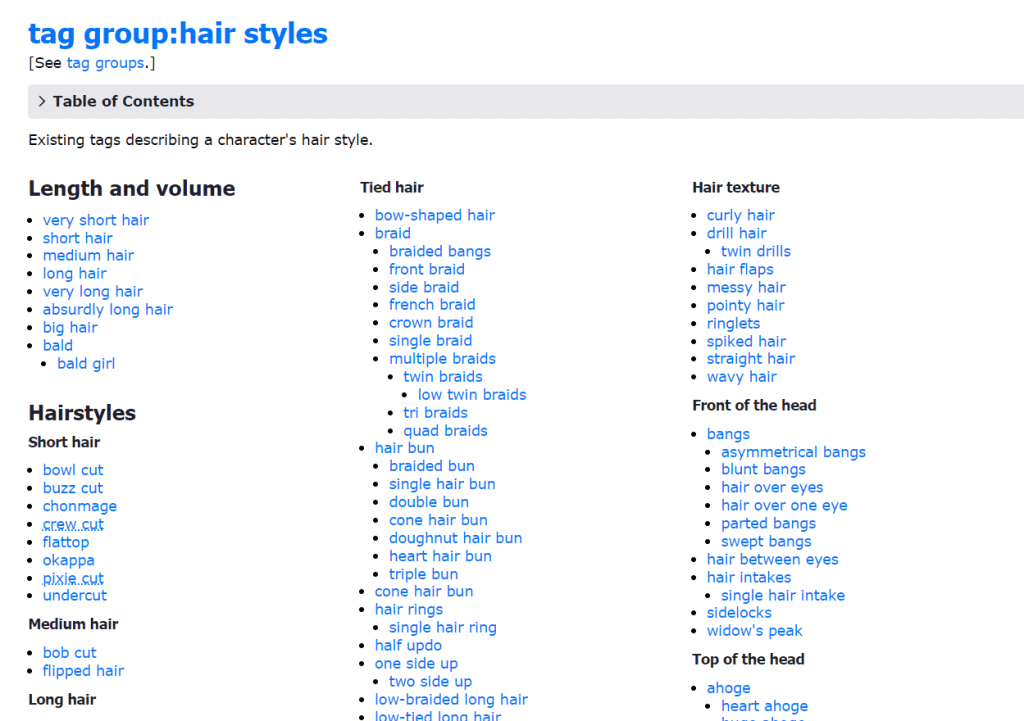Go to the heart ahoge tag

(x=764, y=706)
